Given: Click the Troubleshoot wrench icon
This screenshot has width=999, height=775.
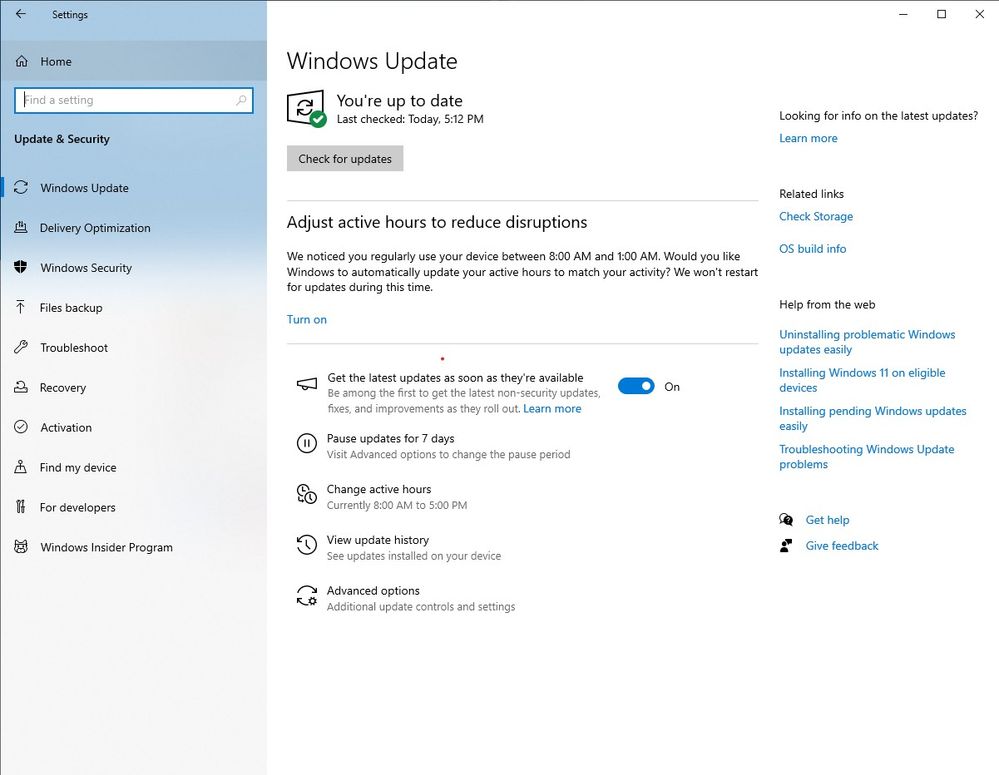Looking at the screenshot, I should pyautogui.click(x=21, y=347).
